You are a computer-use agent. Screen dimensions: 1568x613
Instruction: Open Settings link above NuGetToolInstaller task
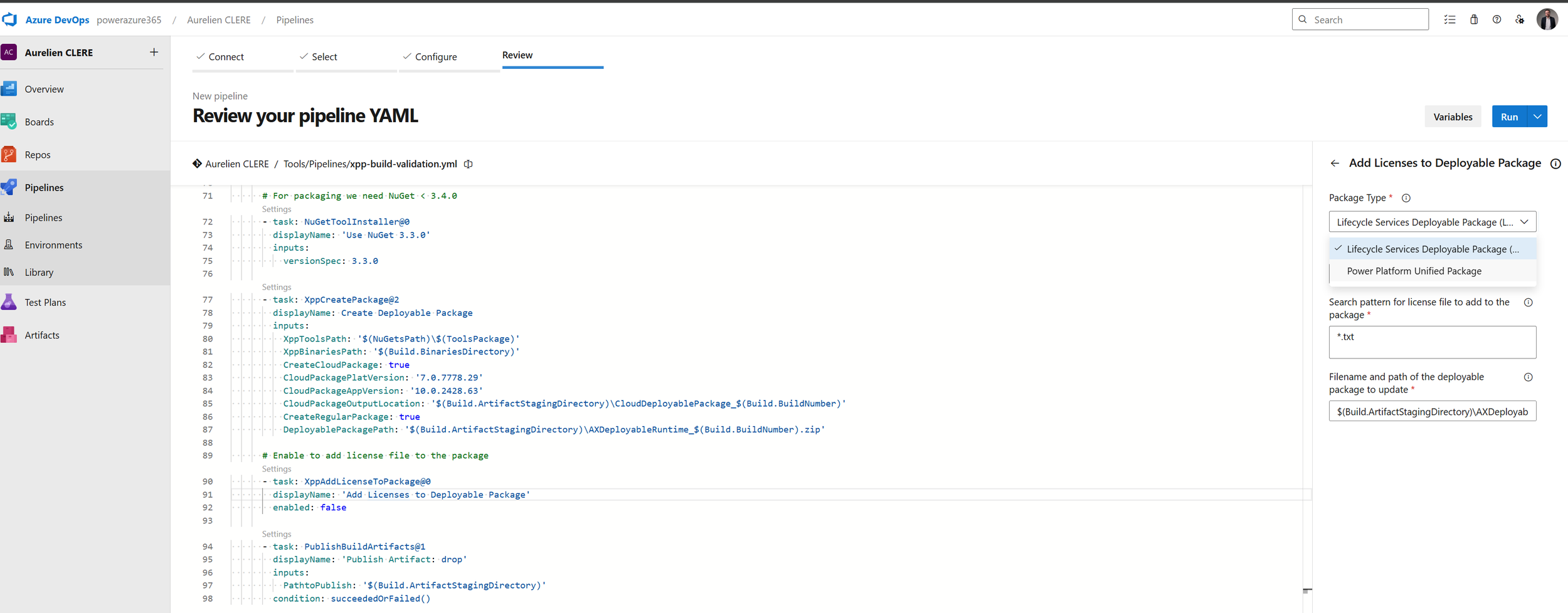(x=277, y=209)
